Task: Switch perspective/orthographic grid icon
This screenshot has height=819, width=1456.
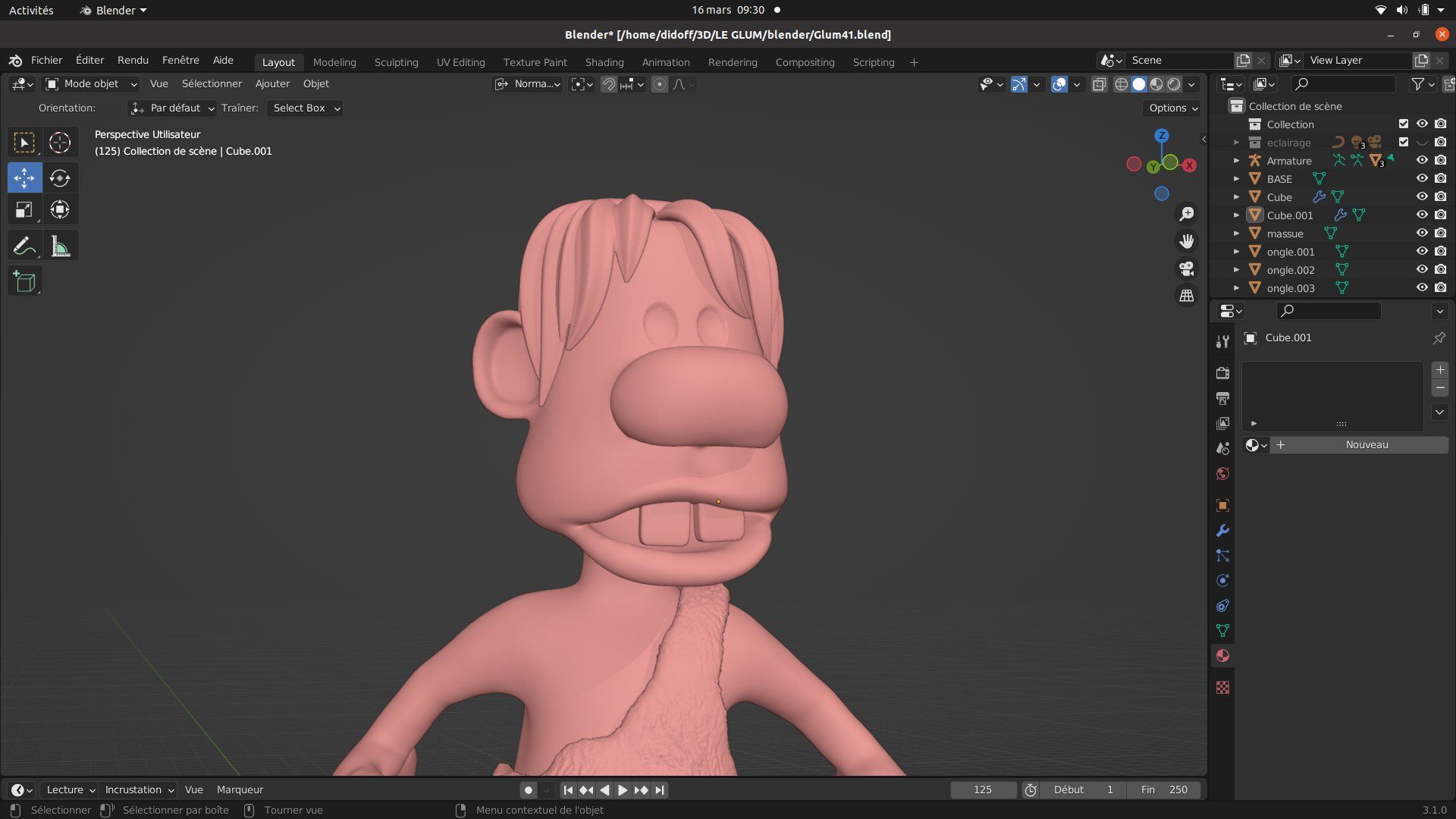Action: (1187, 296)
